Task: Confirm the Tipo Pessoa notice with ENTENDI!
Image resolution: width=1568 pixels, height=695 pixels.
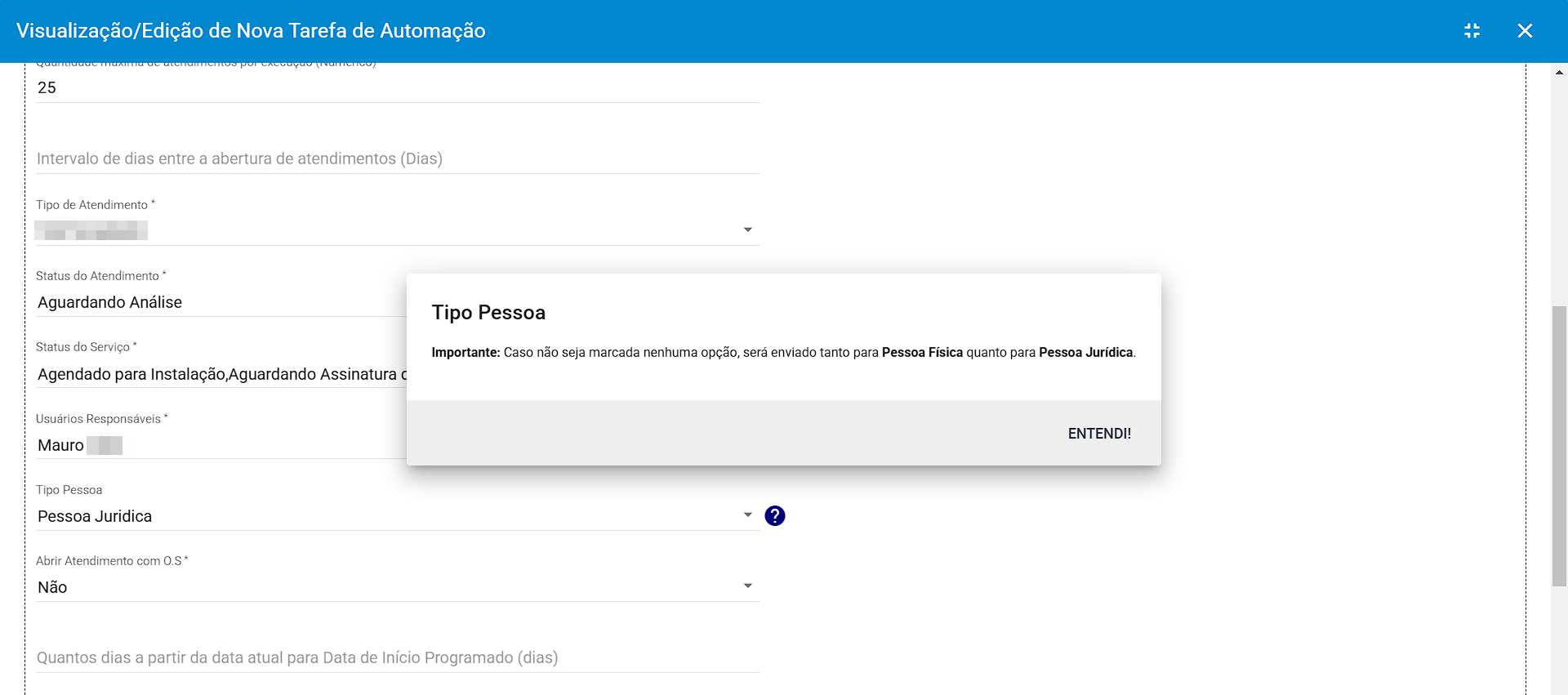Action: (1099, 434)
